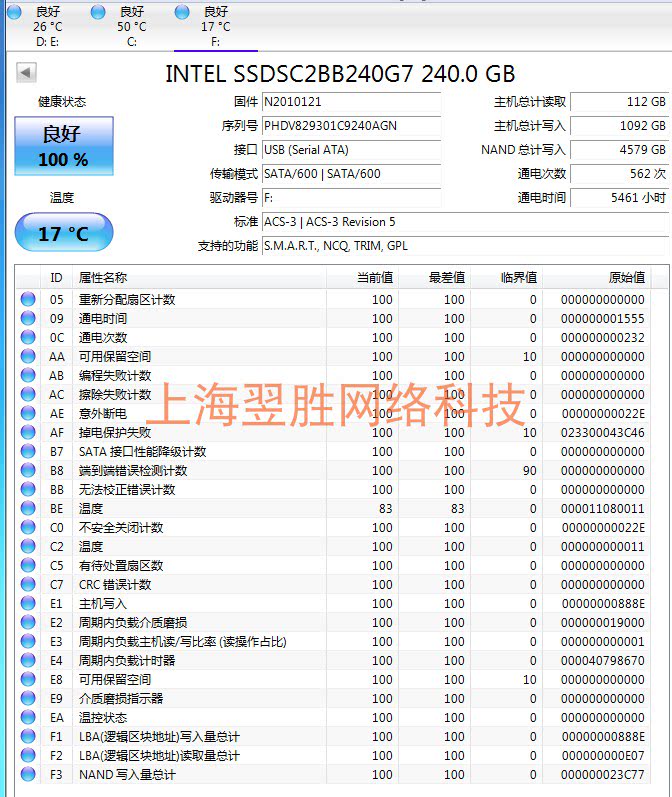Select the NAND 写入量总计 row
This screenshot has width=672, height=797.
333,774
